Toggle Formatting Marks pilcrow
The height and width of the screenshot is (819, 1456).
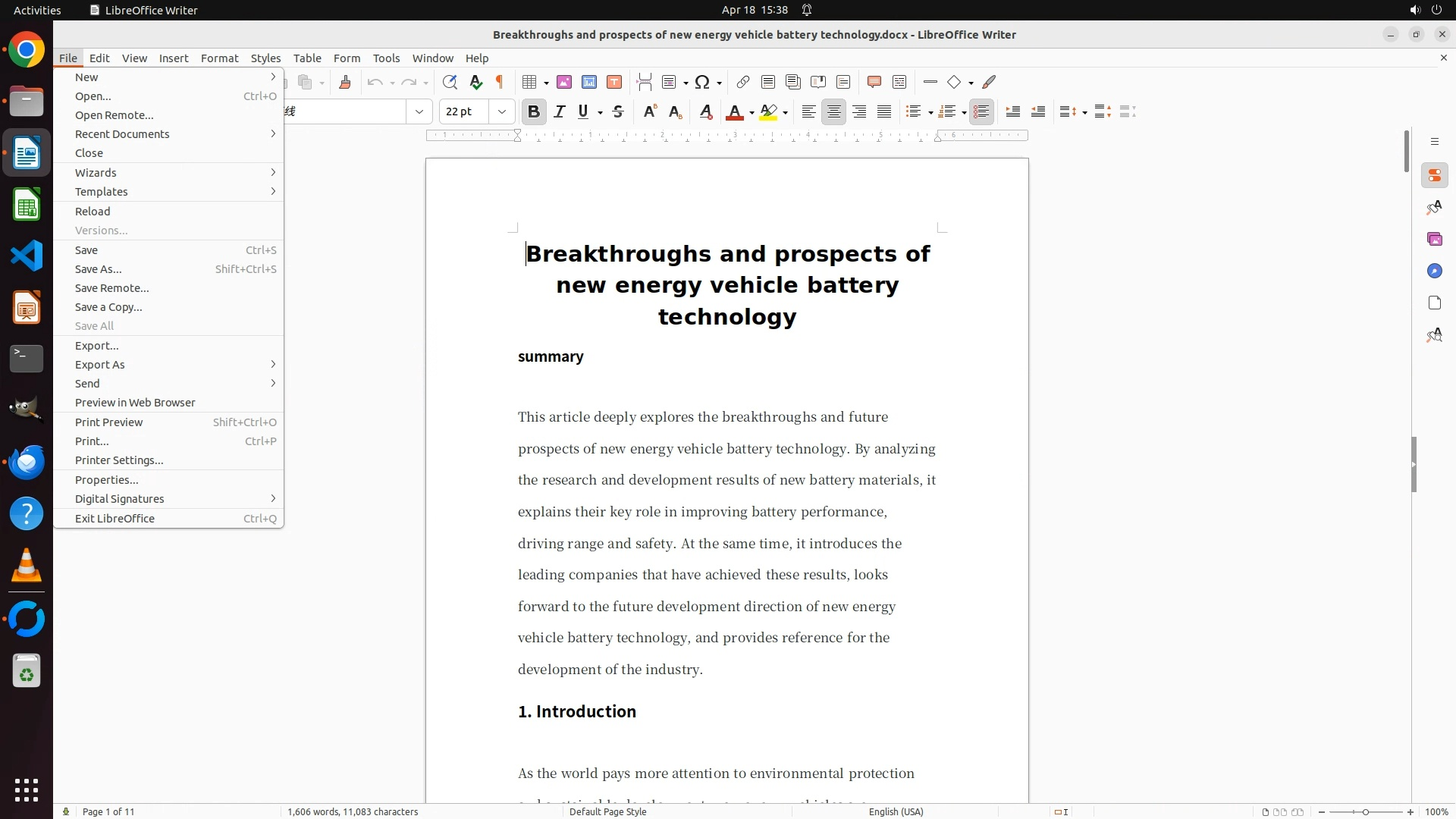(x=500, y=82)
